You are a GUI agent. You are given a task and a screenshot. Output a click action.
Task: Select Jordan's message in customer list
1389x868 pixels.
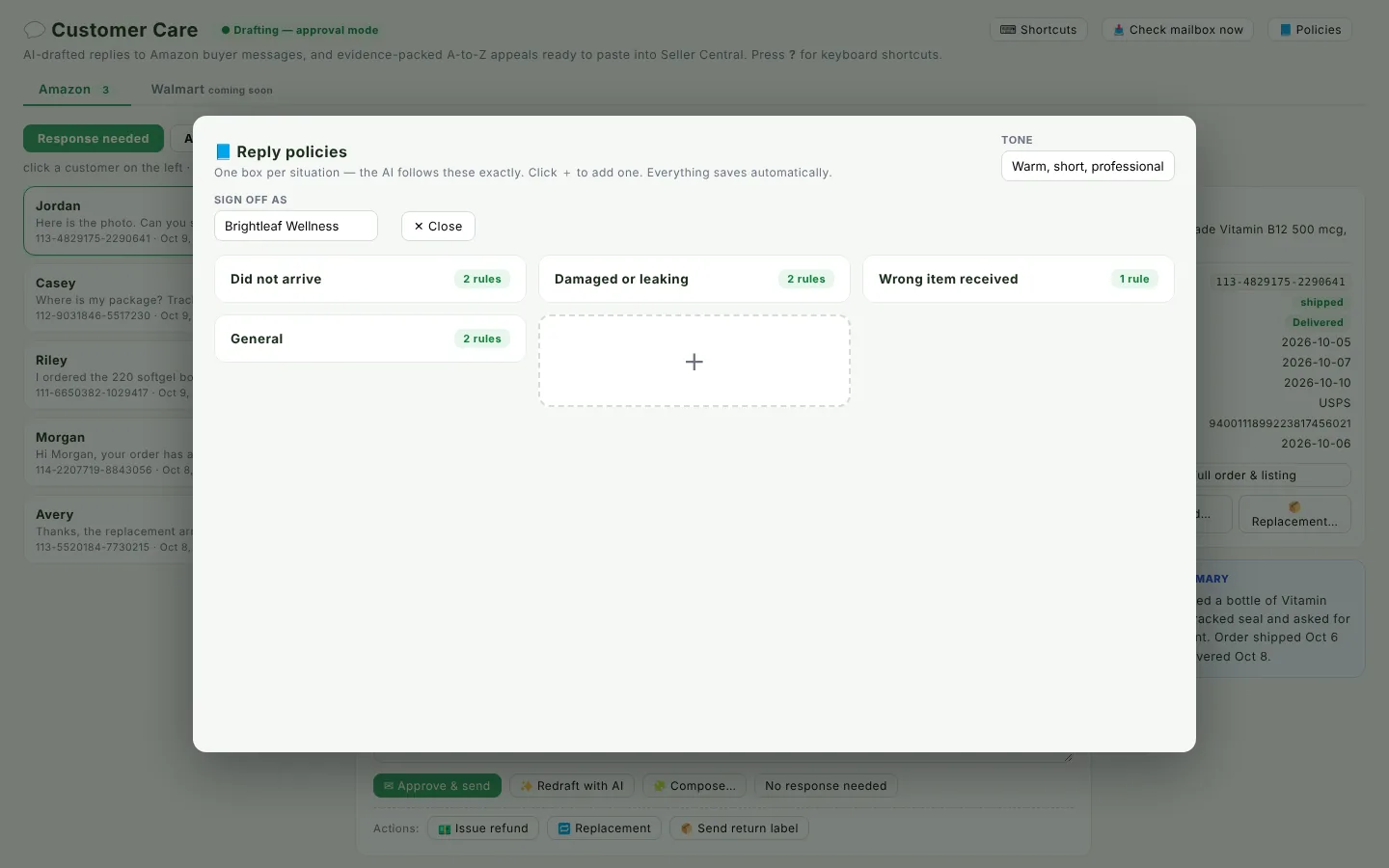[x=109, y=221]
